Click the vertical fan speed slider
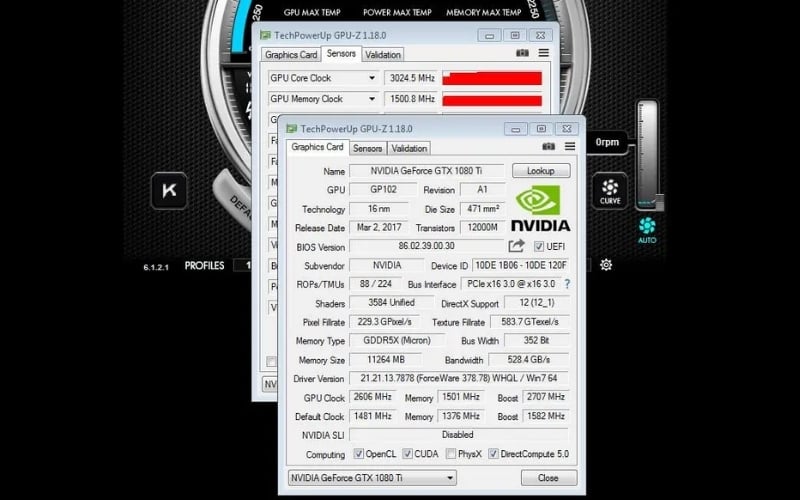Viewport: 800px width, 500px height. click(647, 155)
